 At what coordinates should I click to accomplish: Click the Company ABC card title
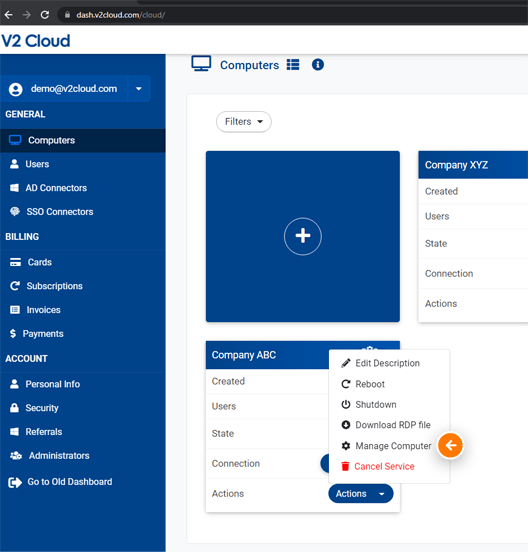pos(244,355)
